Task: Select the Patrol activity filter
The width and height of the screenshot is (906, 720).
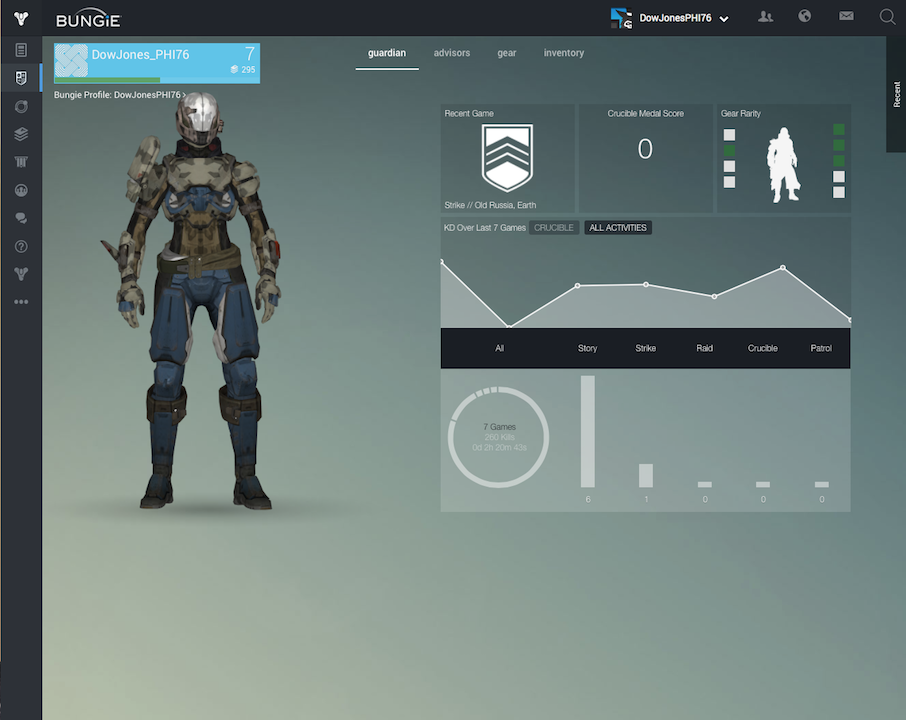Action: tap(821, 348)
